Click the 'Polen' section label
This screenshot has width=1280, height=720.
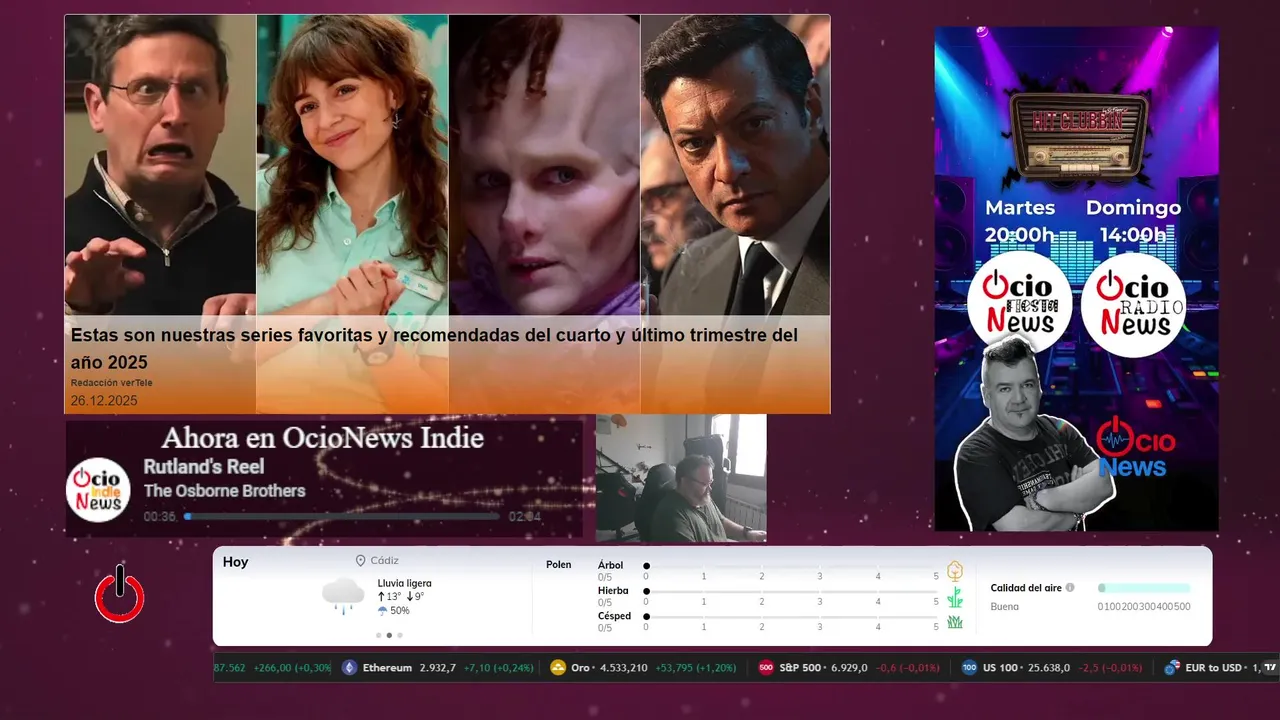pyautogui.click(x=559, y=565)
